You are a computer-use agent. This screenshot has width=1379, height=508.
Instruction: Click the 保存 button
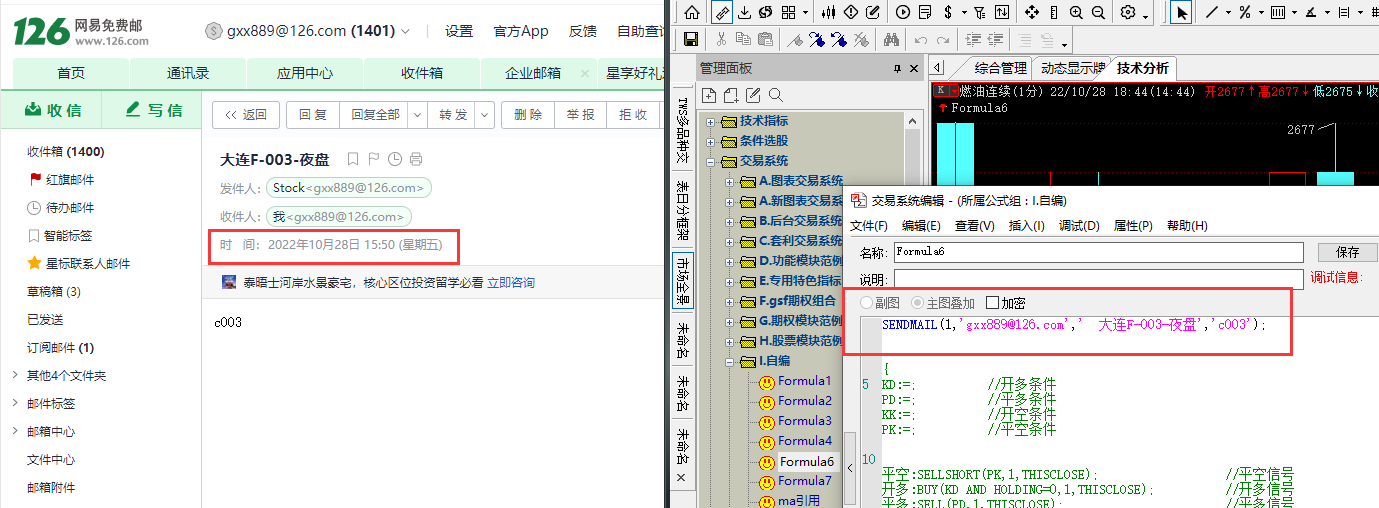(1347, 252)
